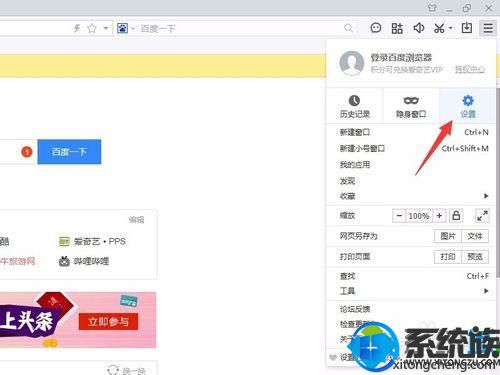Expand the search engine dropdown arrow
Screen dimensions: 500x375
[132, 29]
